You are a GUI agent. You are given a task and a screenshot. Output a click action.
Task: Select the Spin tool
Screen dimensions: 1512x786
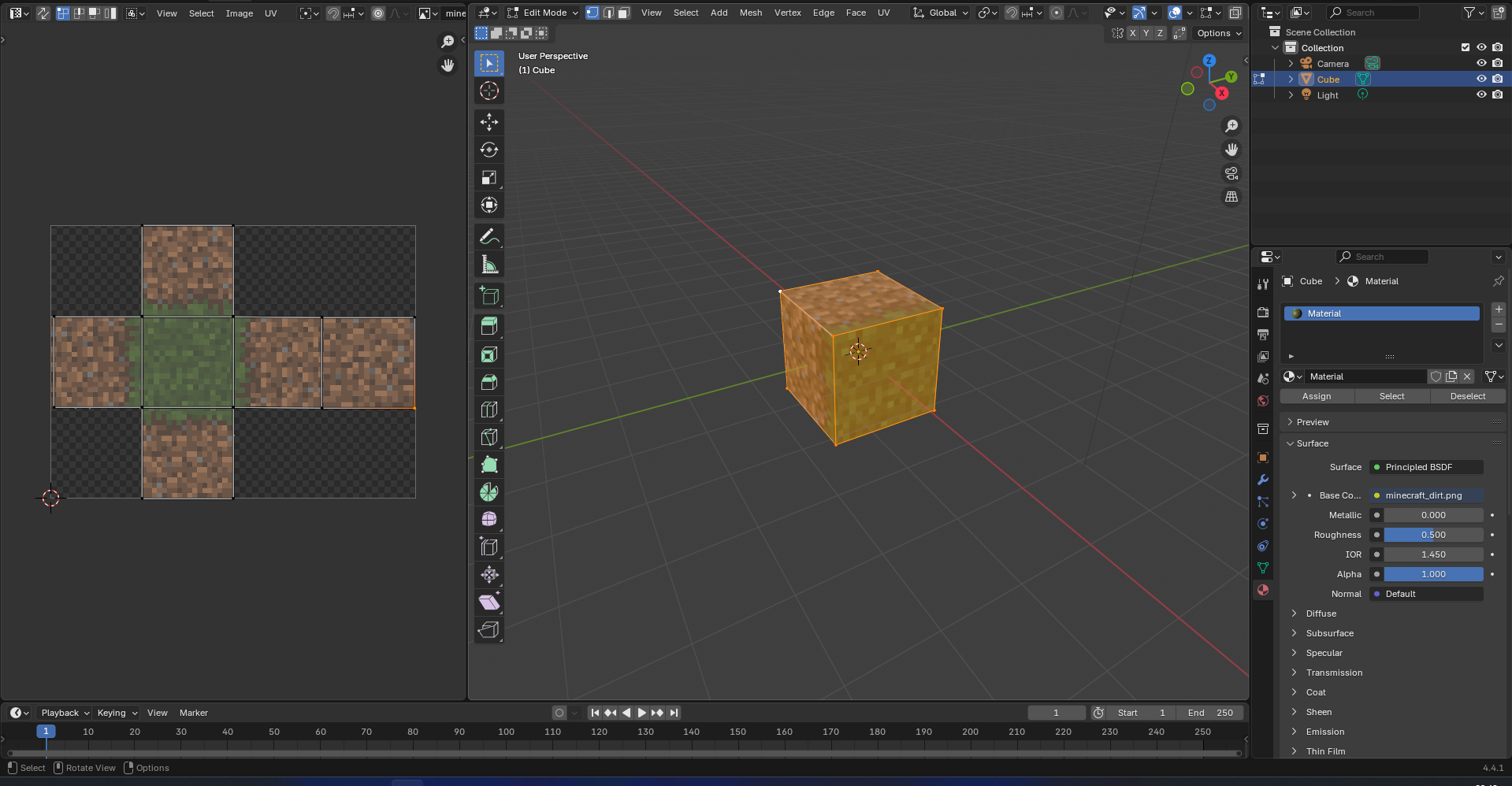point(489,492)
